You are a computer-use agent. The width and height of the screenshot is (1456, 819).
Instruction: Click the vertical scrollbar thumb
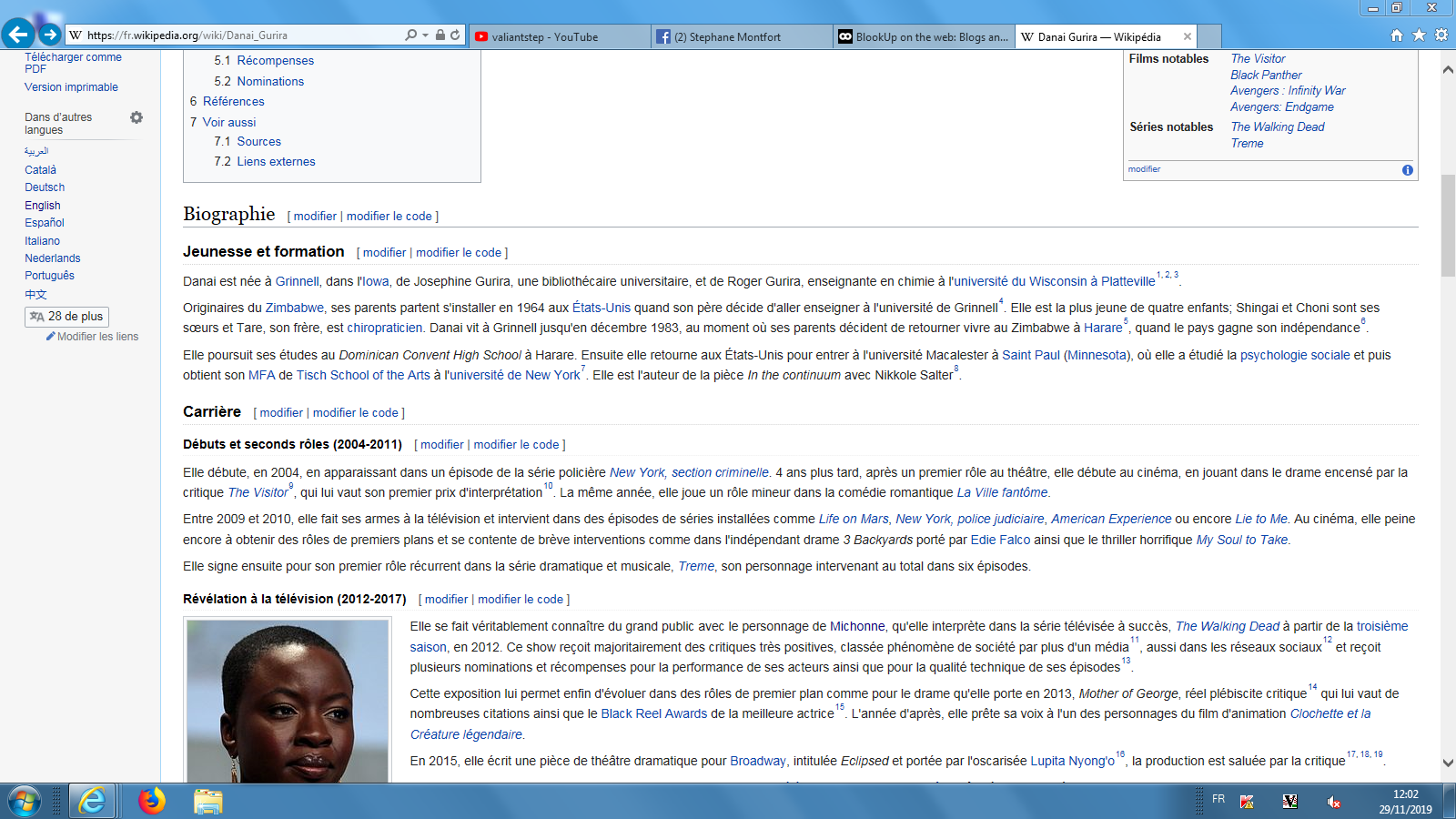pyautogui.click(x=1448, y=225)
